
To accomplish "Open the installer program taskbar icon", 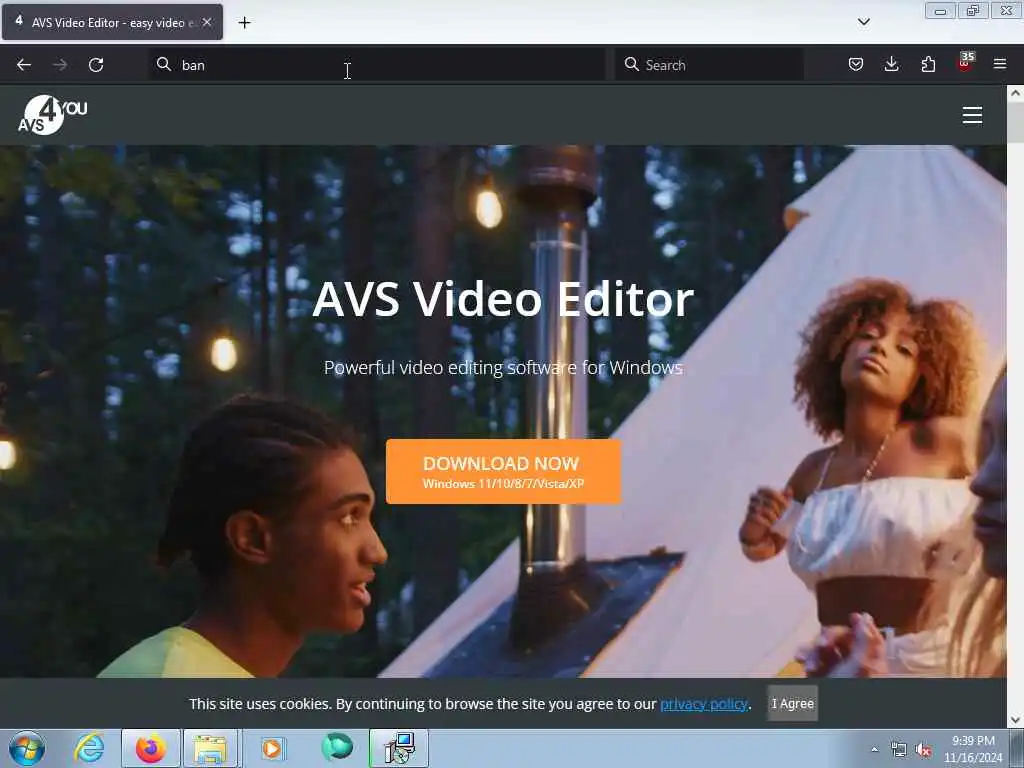I will pyautogui.click(x=399, y=748).
